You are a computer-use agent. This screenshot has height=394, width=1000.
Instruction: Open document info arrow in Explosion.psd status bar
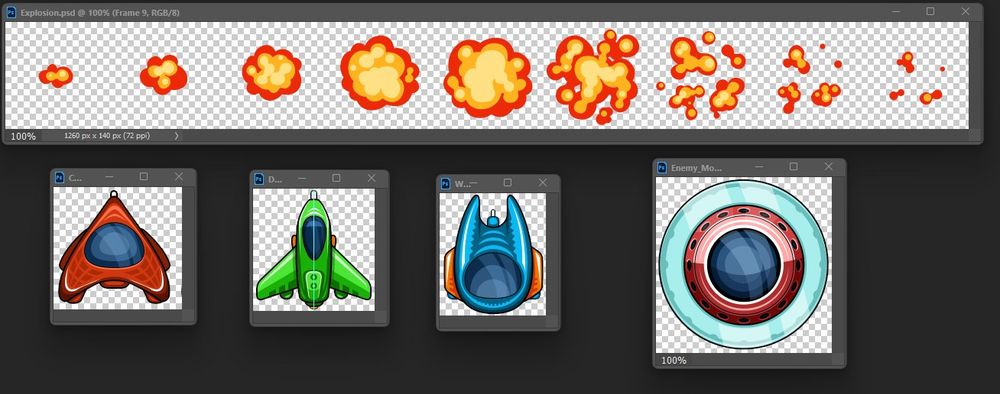pos(176,136)
